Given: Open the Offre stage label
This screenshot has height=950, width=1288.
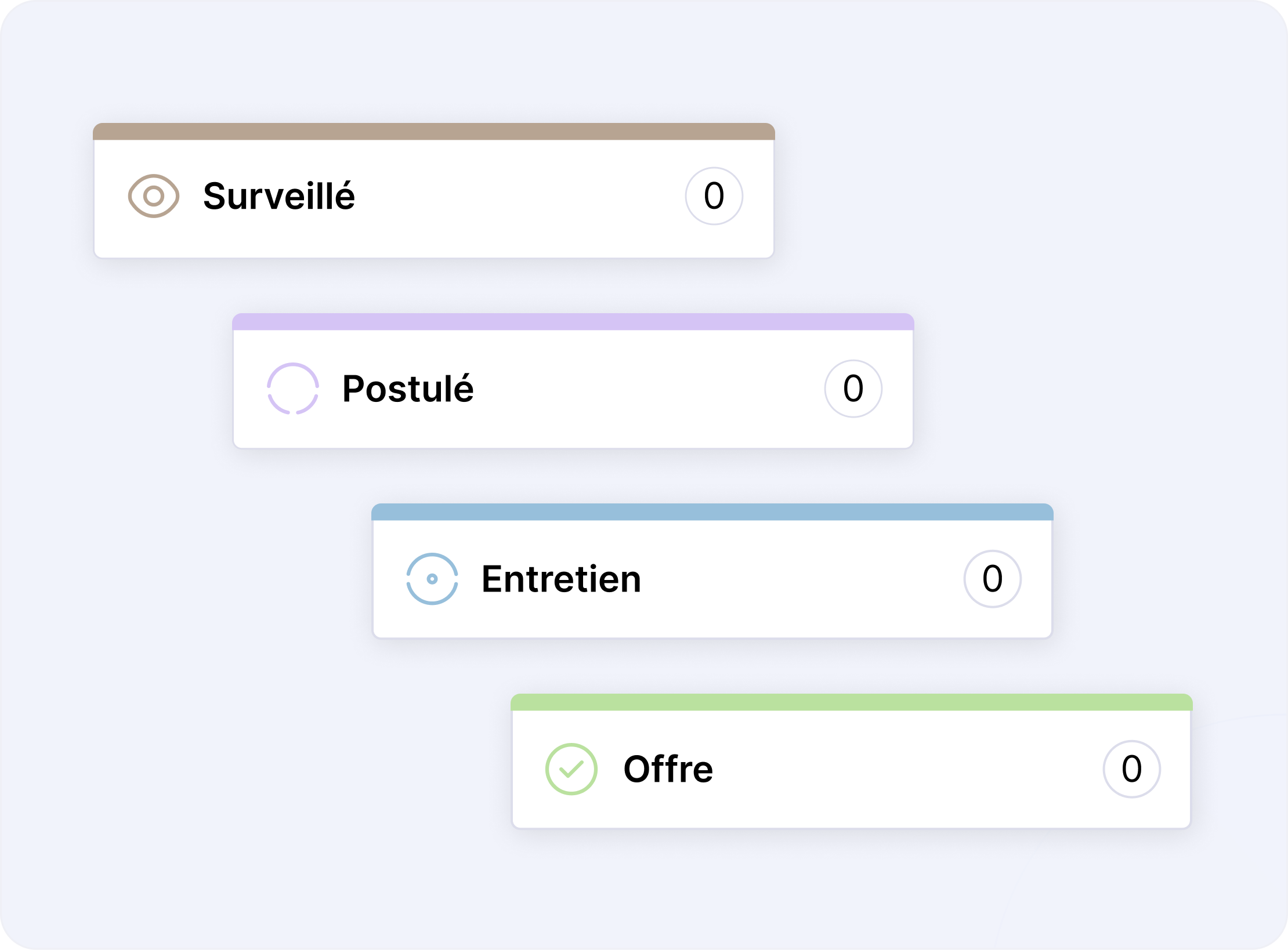Looking at the screenshot, I should (x=668, y=769).
